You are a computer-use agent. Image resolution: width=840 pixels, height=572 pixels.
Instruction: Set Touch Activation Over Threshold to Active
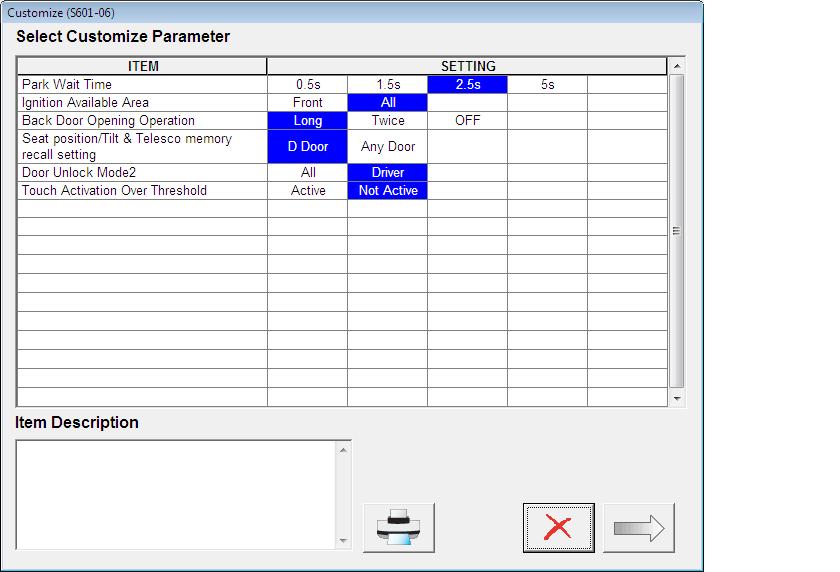308,191
